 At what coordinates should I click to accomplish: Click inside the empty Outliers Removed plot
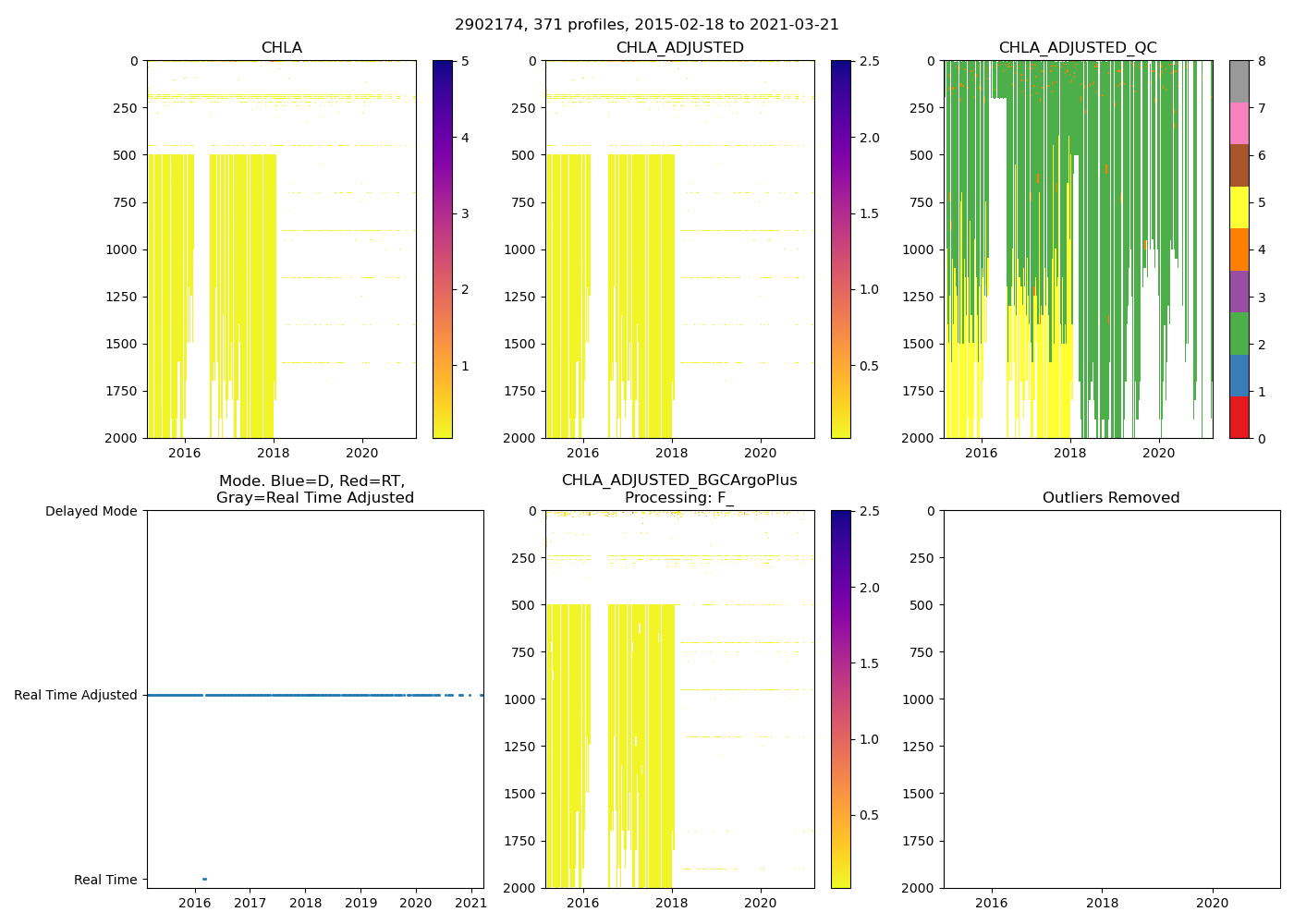tap(1111, 699)
